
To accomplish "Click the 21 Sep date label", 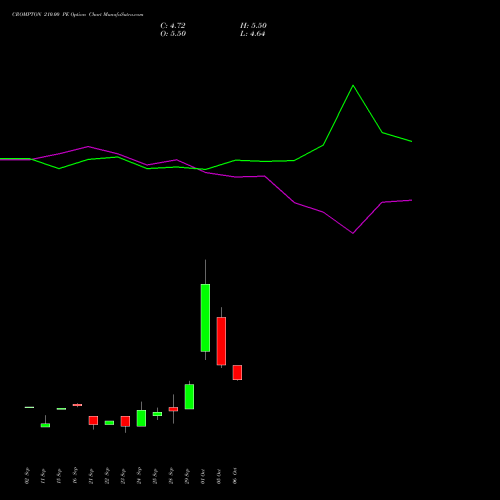I will (x=91, y=476).
